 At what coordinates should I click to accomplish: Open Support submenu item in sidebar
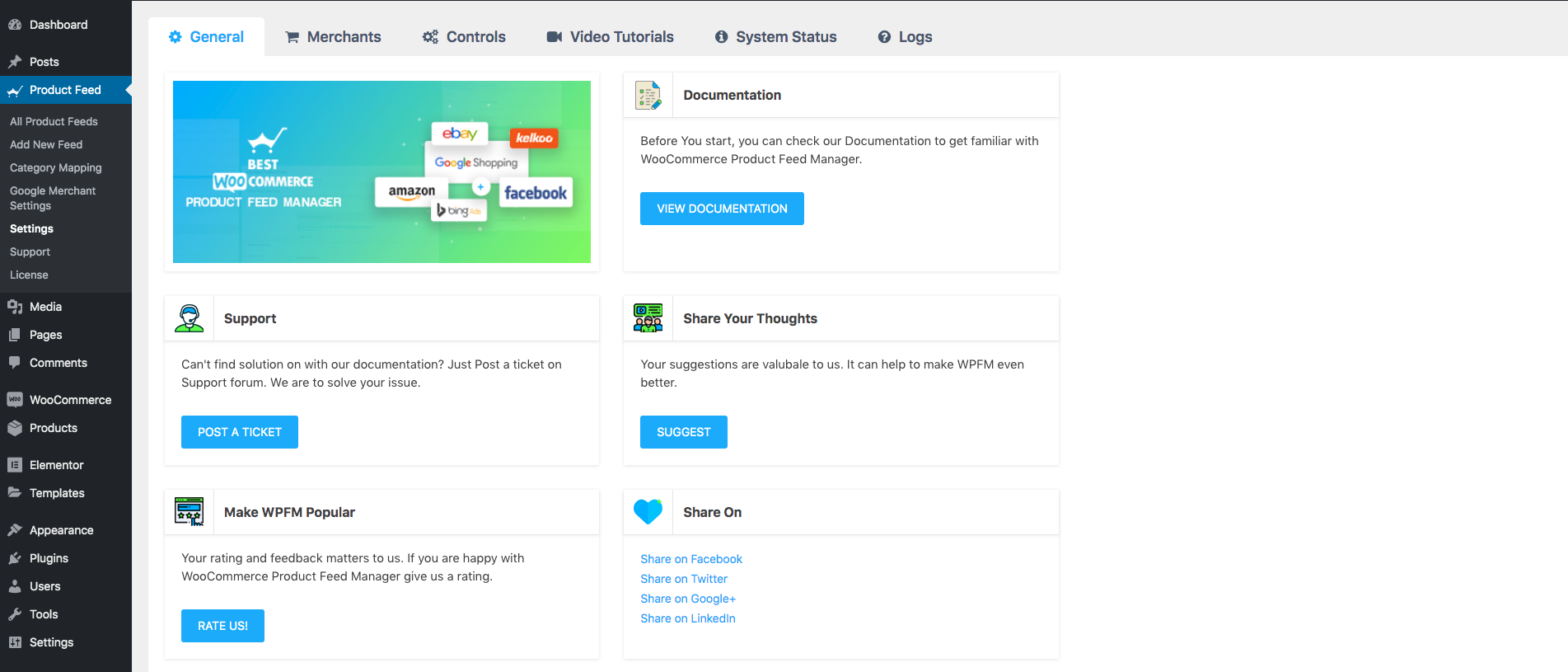[30, 251]
